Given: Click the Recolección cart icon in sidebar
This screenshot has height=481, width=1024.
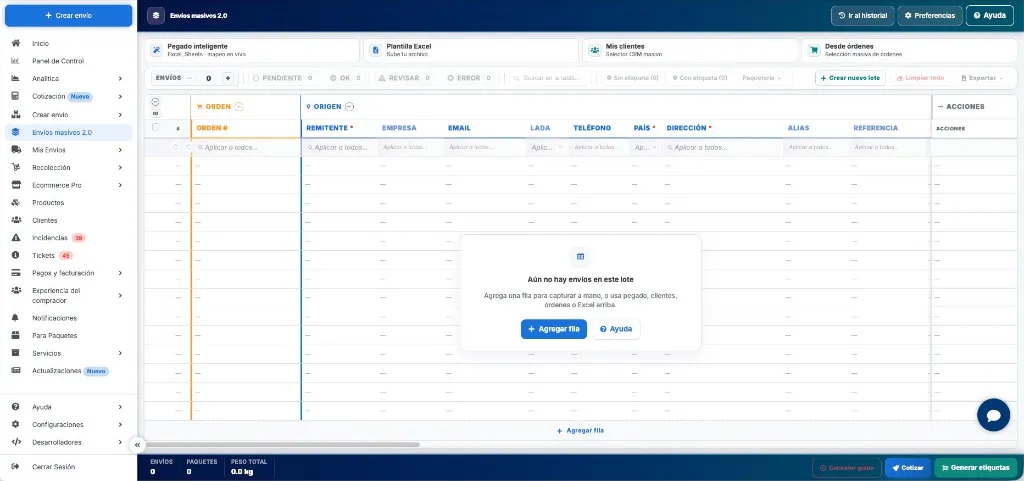Looking at the screenshot, I should click(x=16, y=167).
